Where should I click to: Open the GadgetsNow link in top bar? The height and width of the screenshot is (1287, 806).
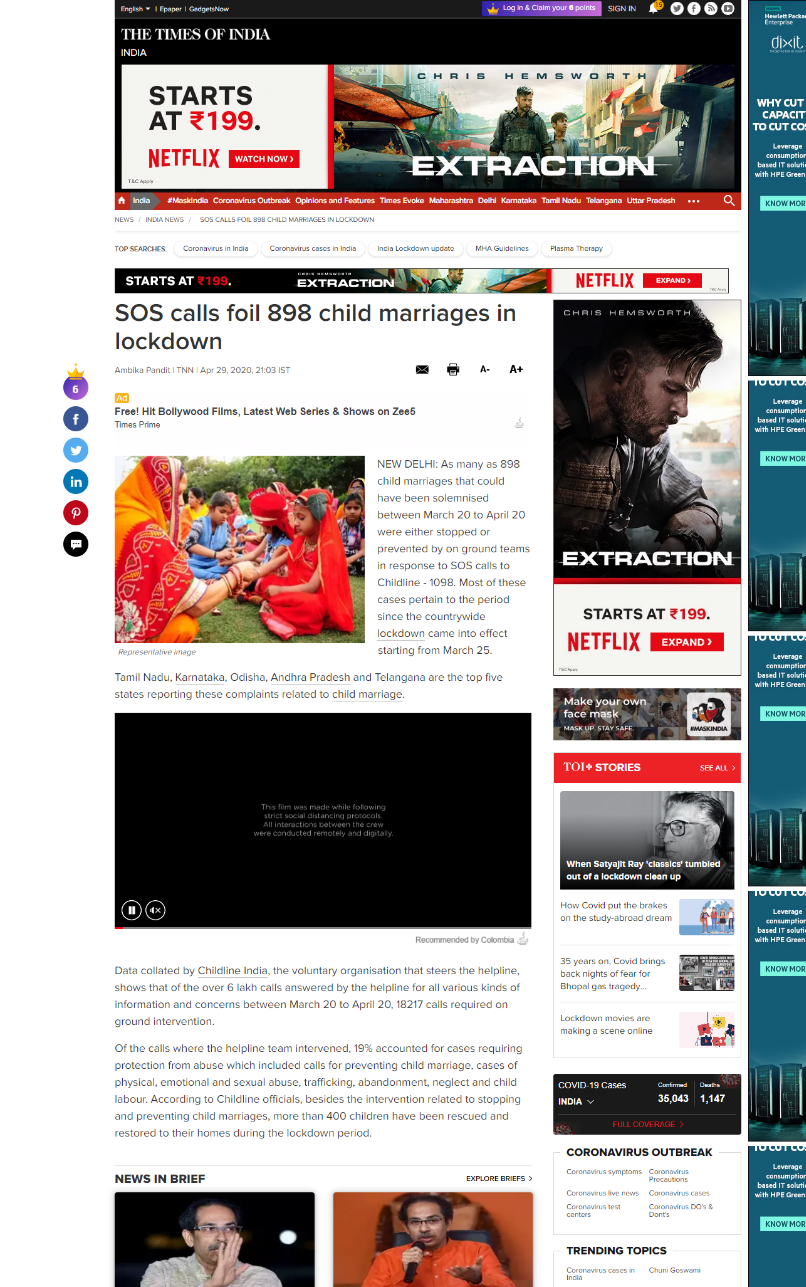pos(209,8)
